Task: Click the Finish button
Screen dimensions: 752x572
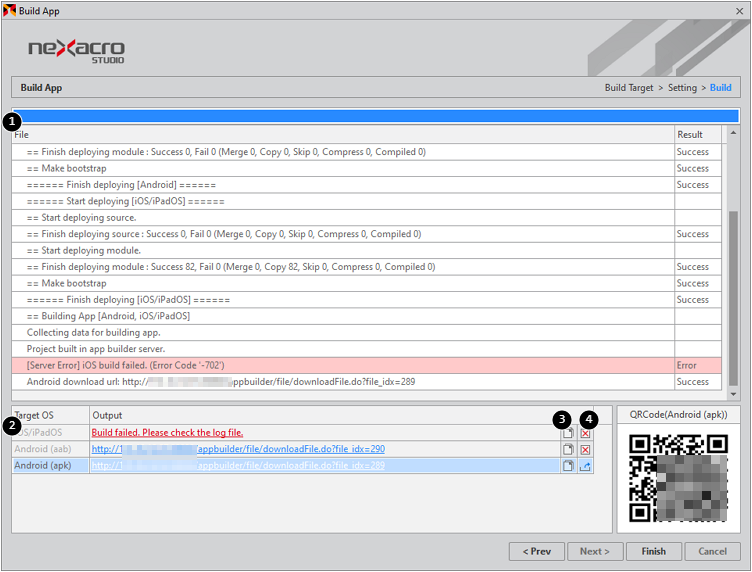Action: [654, 551]
